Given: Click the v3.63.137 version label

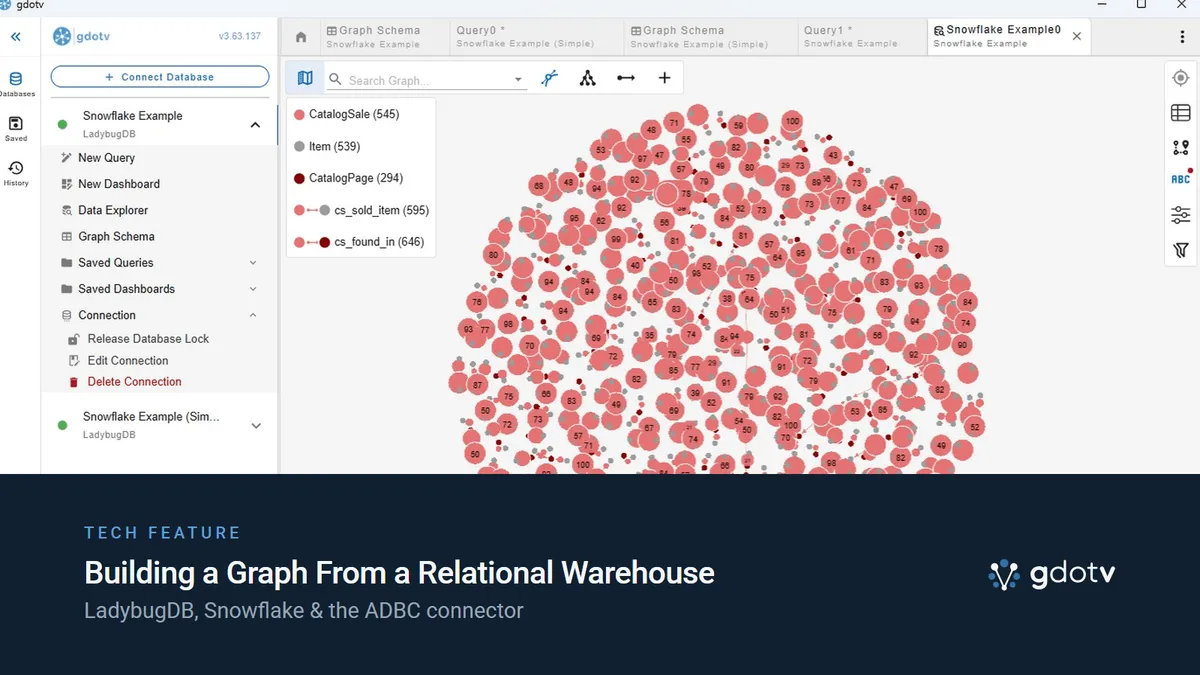Looking at the screenshot, I should [x=240, y=37].
